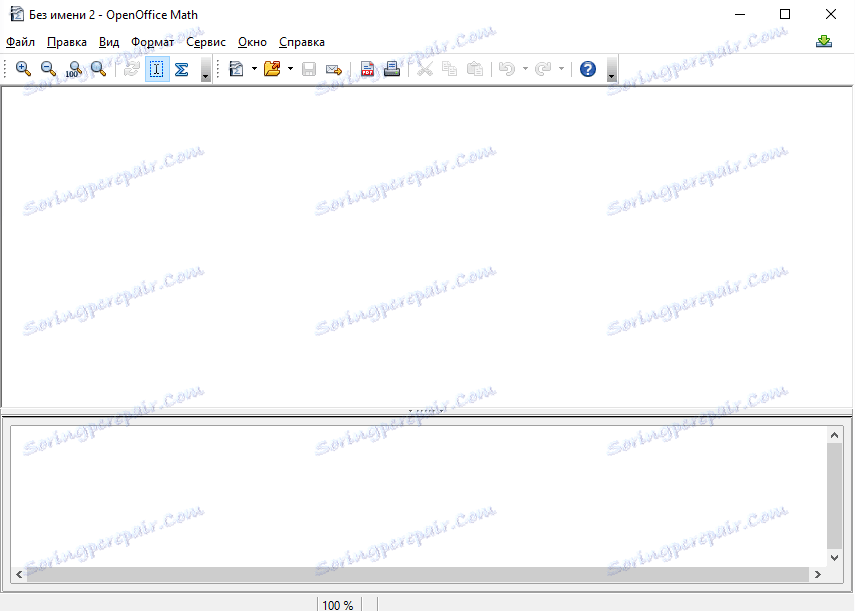Screen dimensions: 855x611
Task: Open the Symbols catalog (Σ icon)
Action: (182, 69)
